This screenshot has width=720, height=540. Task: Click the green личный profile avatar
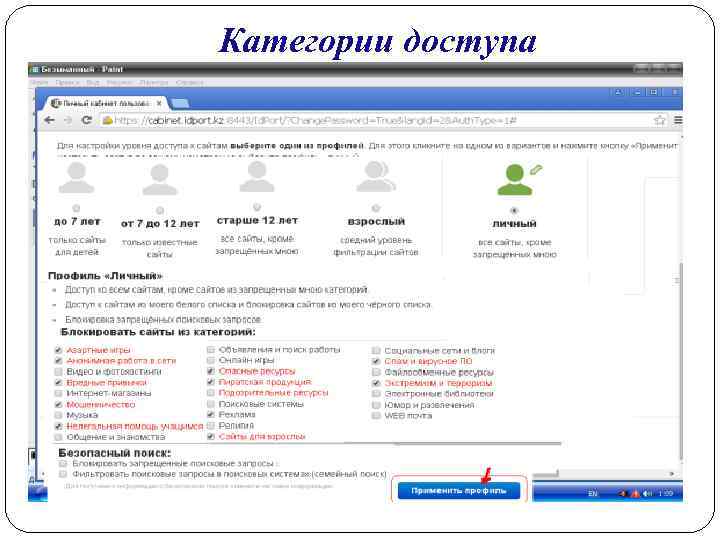tap(514, 180)
